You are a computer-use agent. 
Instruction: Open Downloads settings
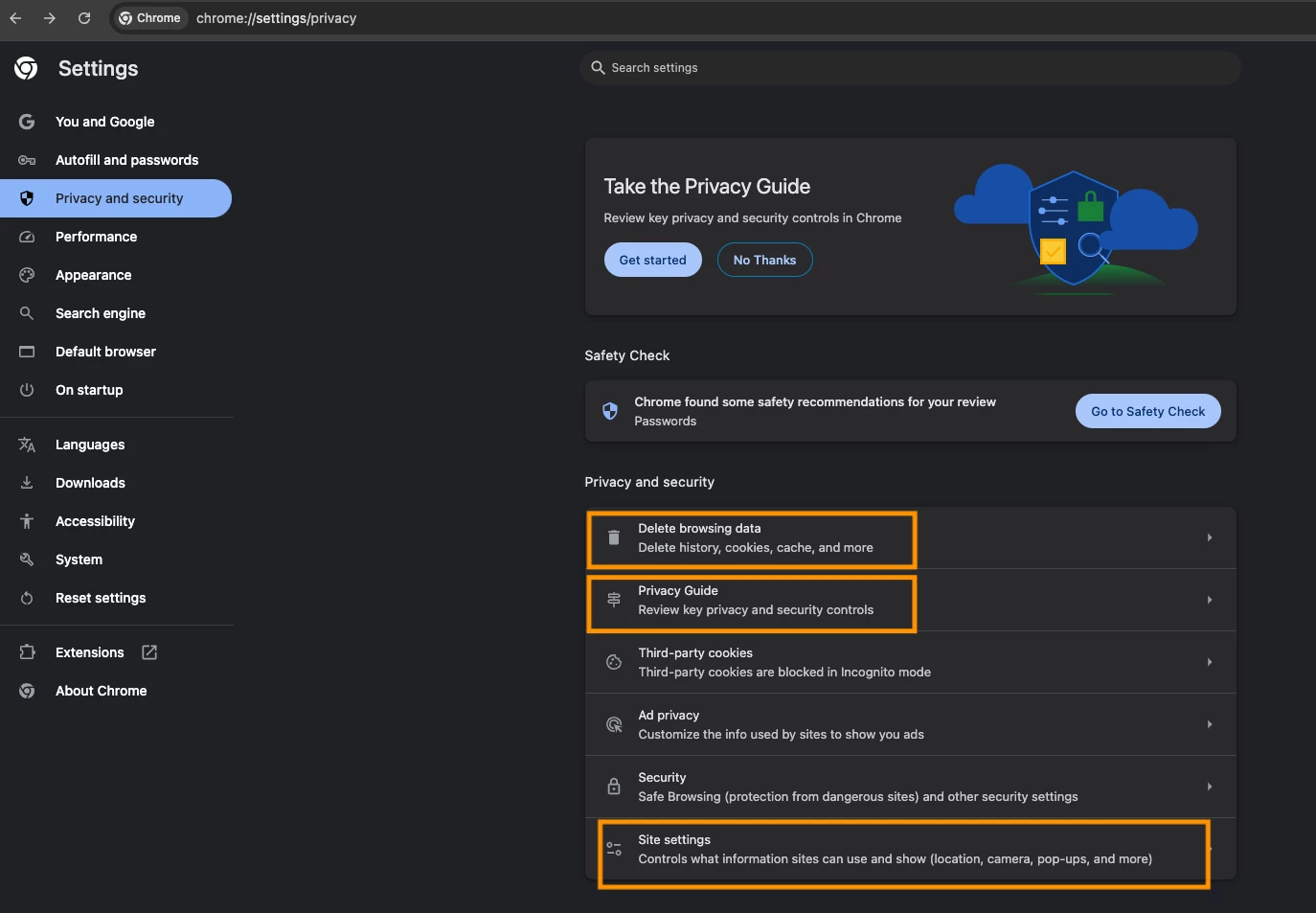116,483
